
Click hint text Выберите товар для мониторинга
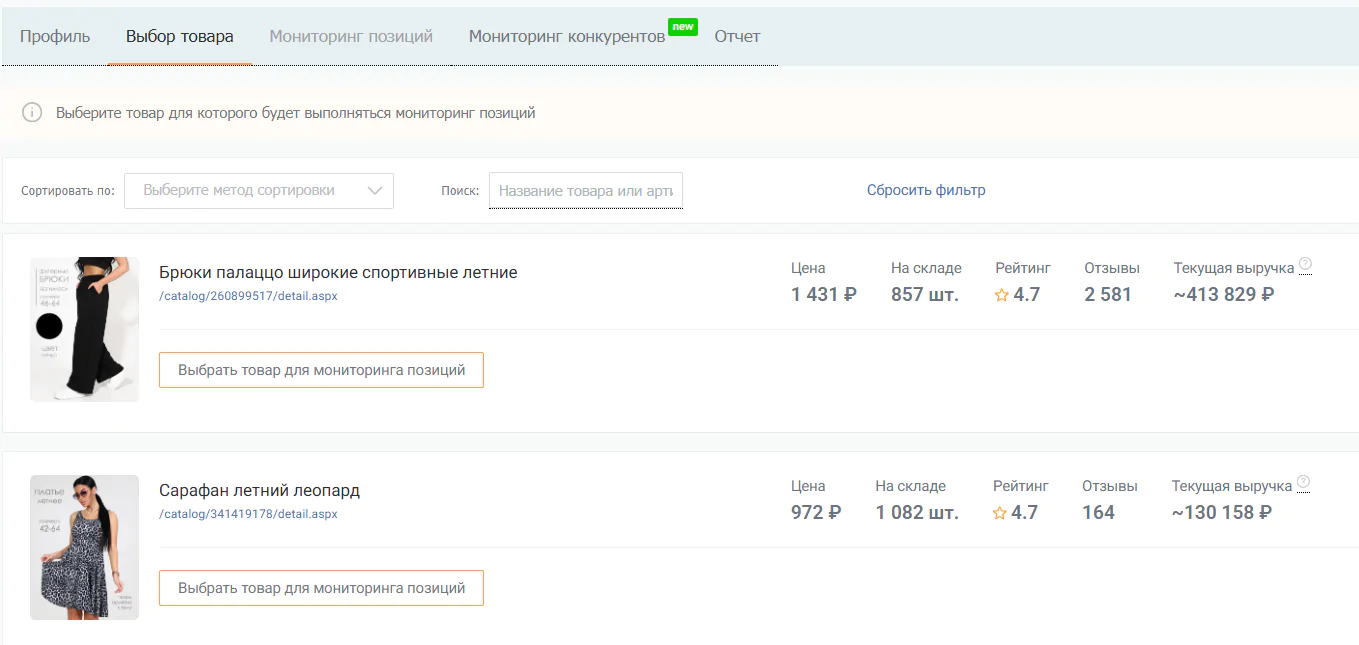(296, 113)
